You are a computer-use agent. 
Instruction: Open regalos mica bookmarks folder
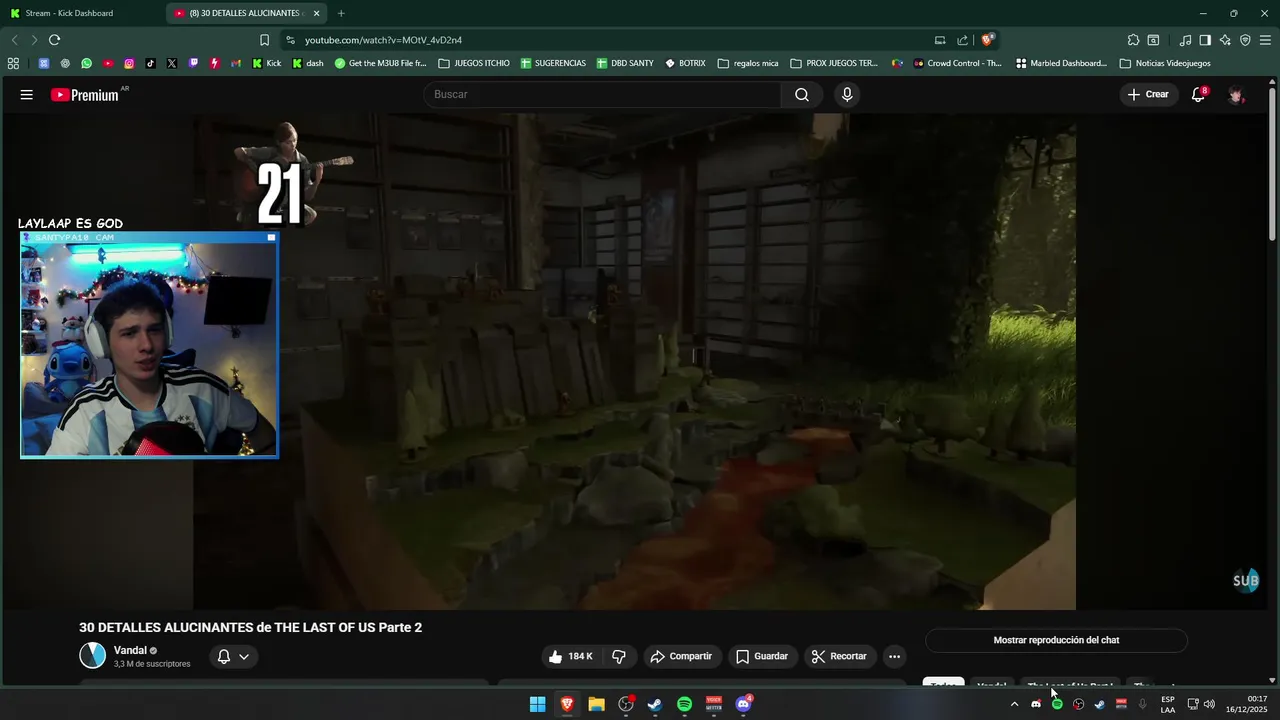748,63
